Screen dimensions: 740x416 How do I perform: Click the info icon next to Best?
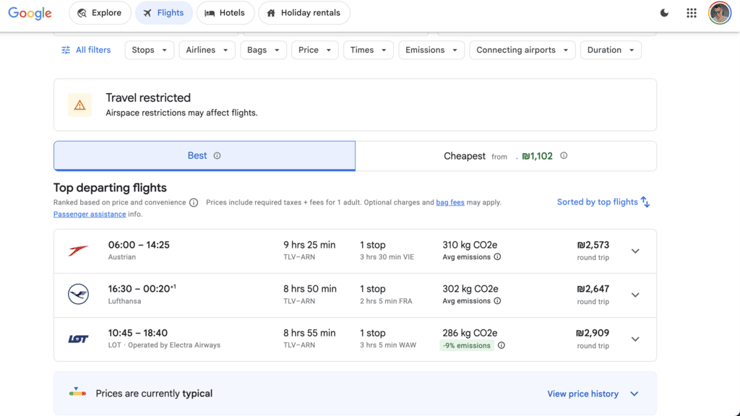coord(217,156)
